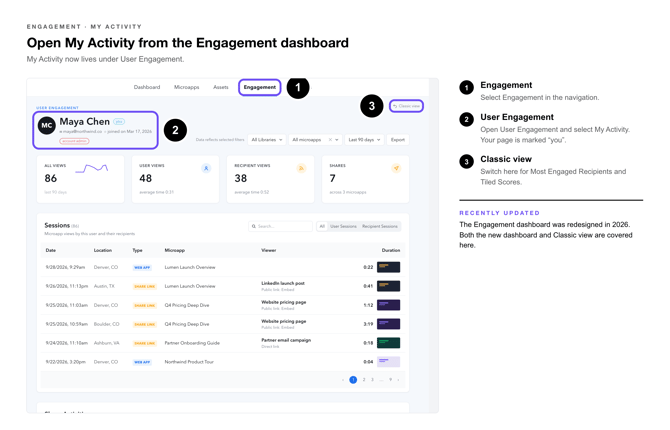The image size is (670, 430).
Task: Select the Engagement tab in navigation
Action: [x=259, y=87]
